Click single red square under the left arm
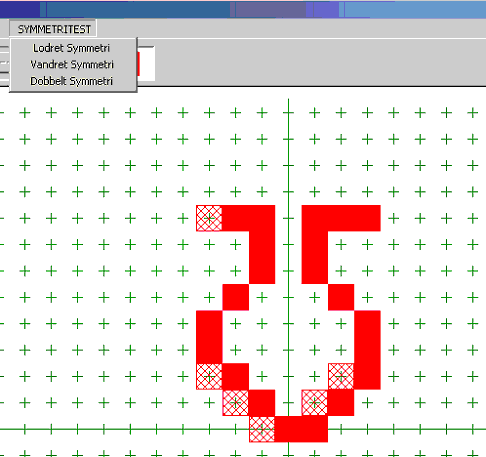Screen dimensions: 486x457 [235, 297]
